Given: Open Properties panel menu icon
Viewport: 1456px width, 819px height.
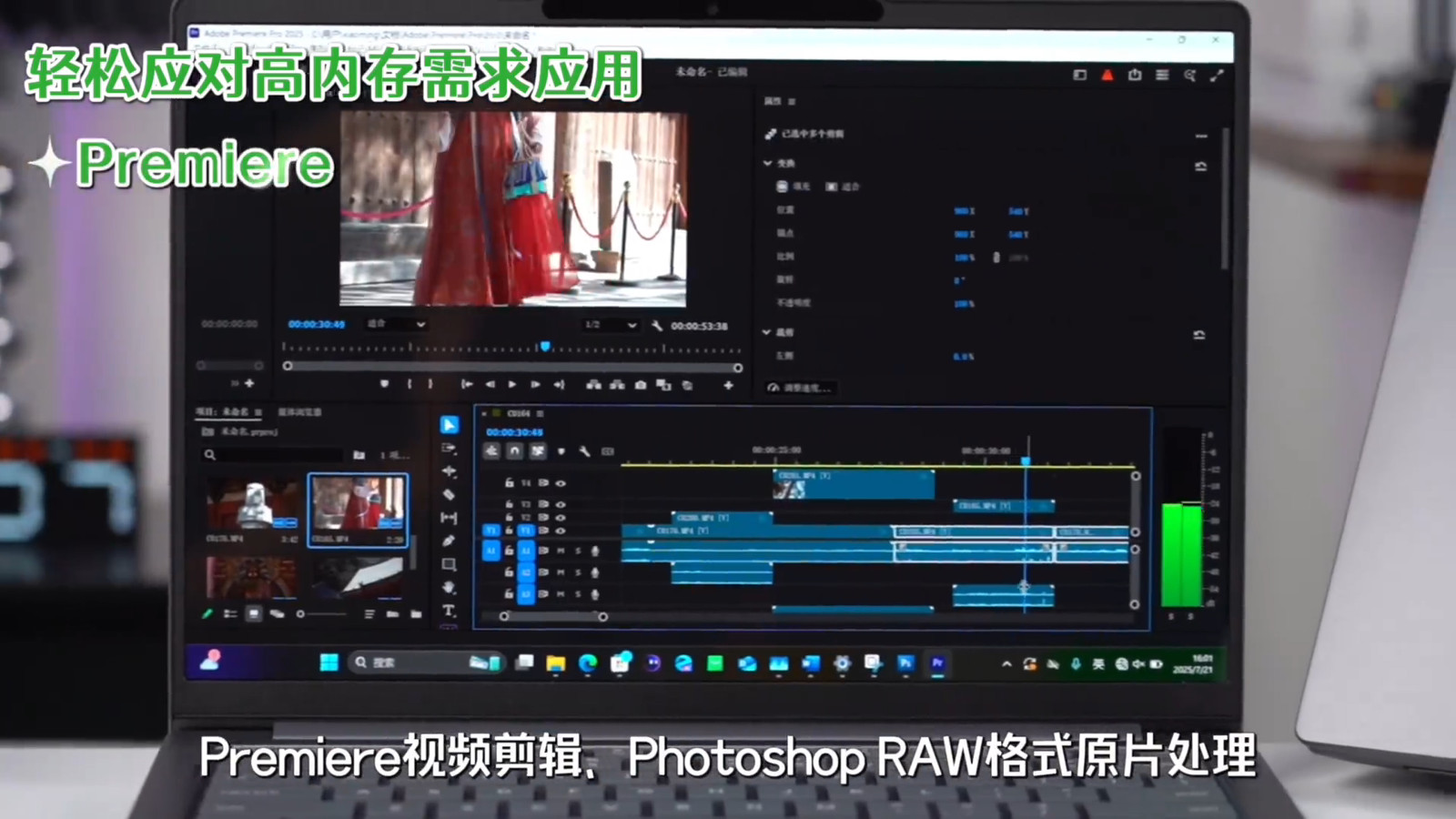Looking at the screenshot, I should point(792,101).
